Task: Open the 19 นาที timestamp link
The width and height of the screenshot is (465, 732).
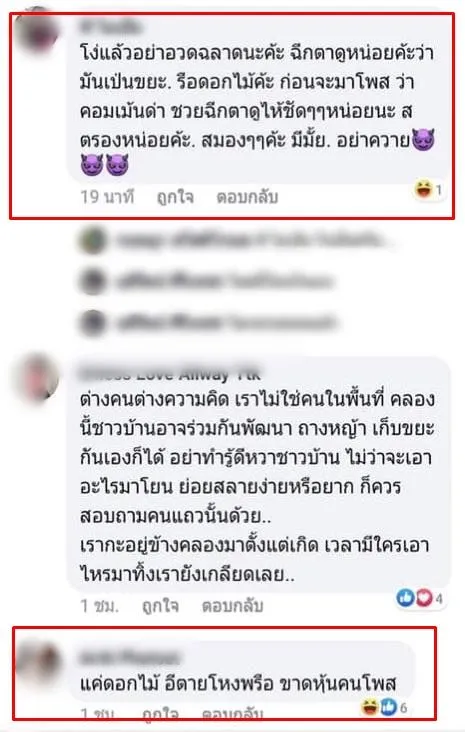Action: (107, 197)
